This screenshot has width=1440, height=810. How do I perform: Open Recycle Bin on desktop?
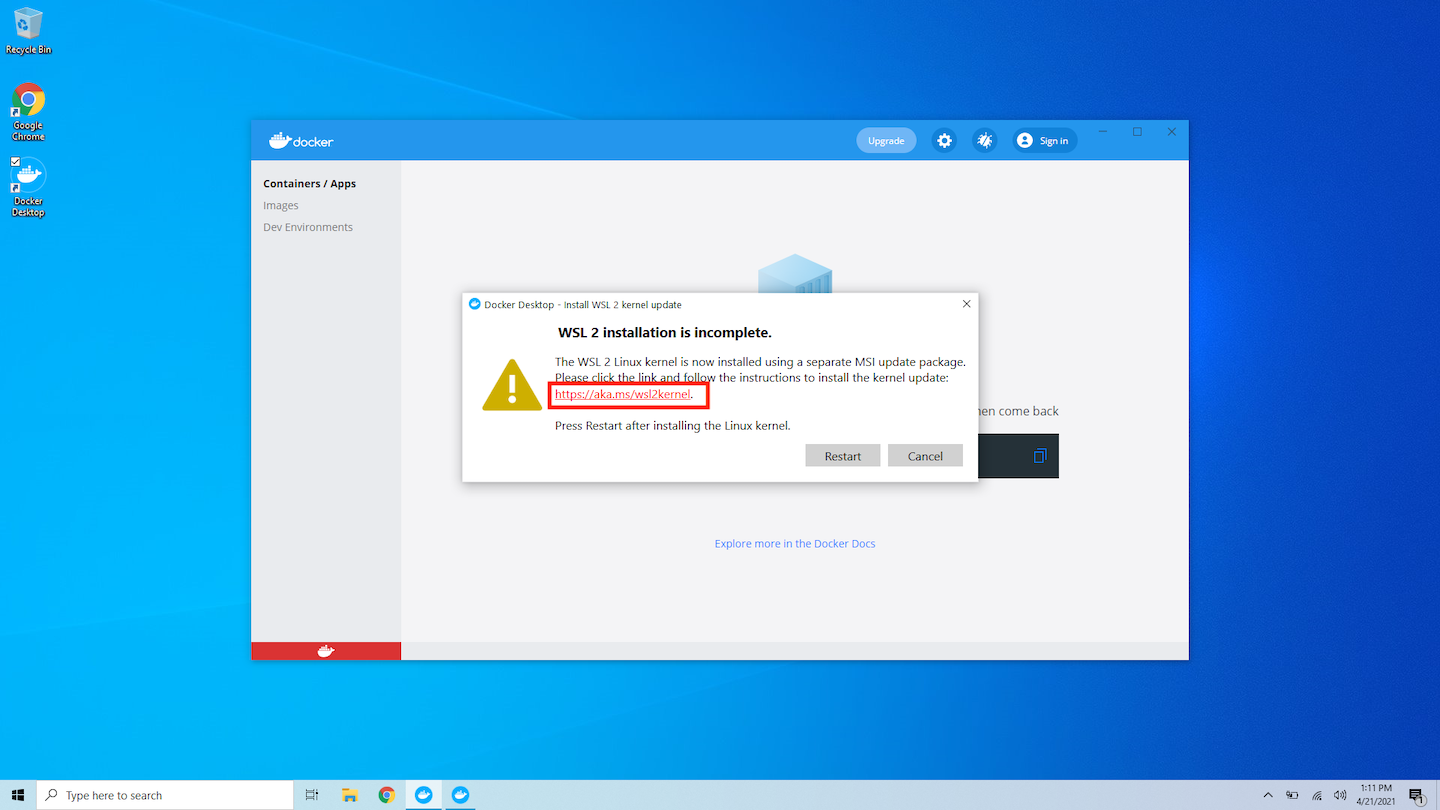pyautogui.click(x=28, y=30)
